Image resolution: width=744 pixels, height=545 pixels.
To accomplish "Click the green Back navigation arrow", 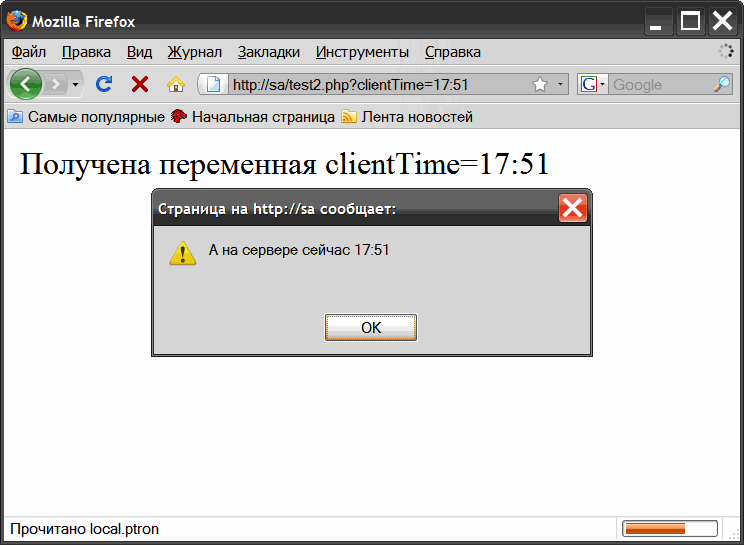I will pyautogui.click(x=25, y=84).
